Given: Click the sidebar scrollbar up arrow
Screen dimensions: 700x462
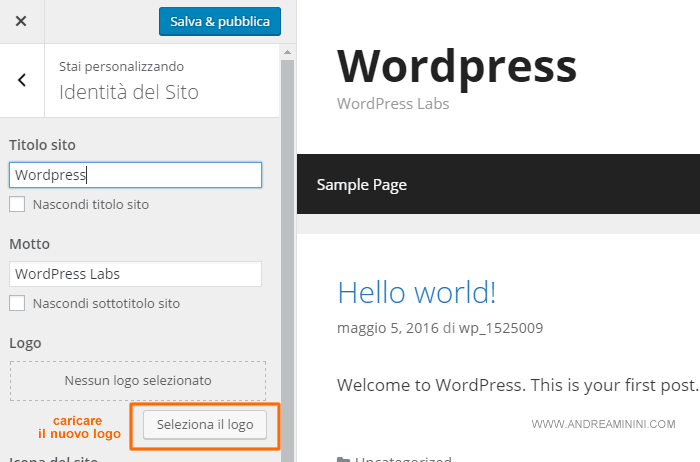Looking at the screenshot, I should point(288,53).
